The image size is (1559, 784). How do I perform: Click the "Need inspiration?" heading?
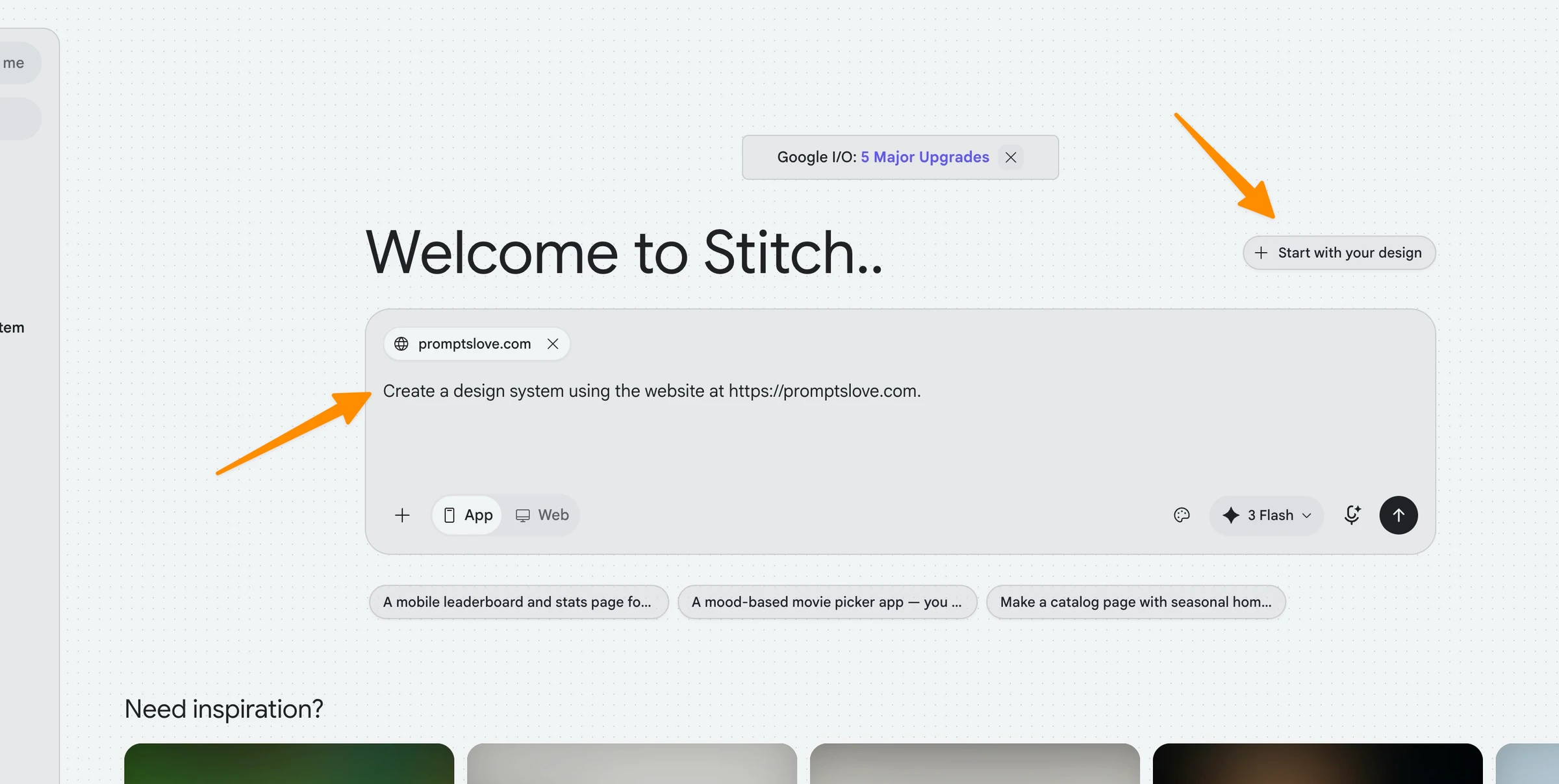[x=223, y=709]
